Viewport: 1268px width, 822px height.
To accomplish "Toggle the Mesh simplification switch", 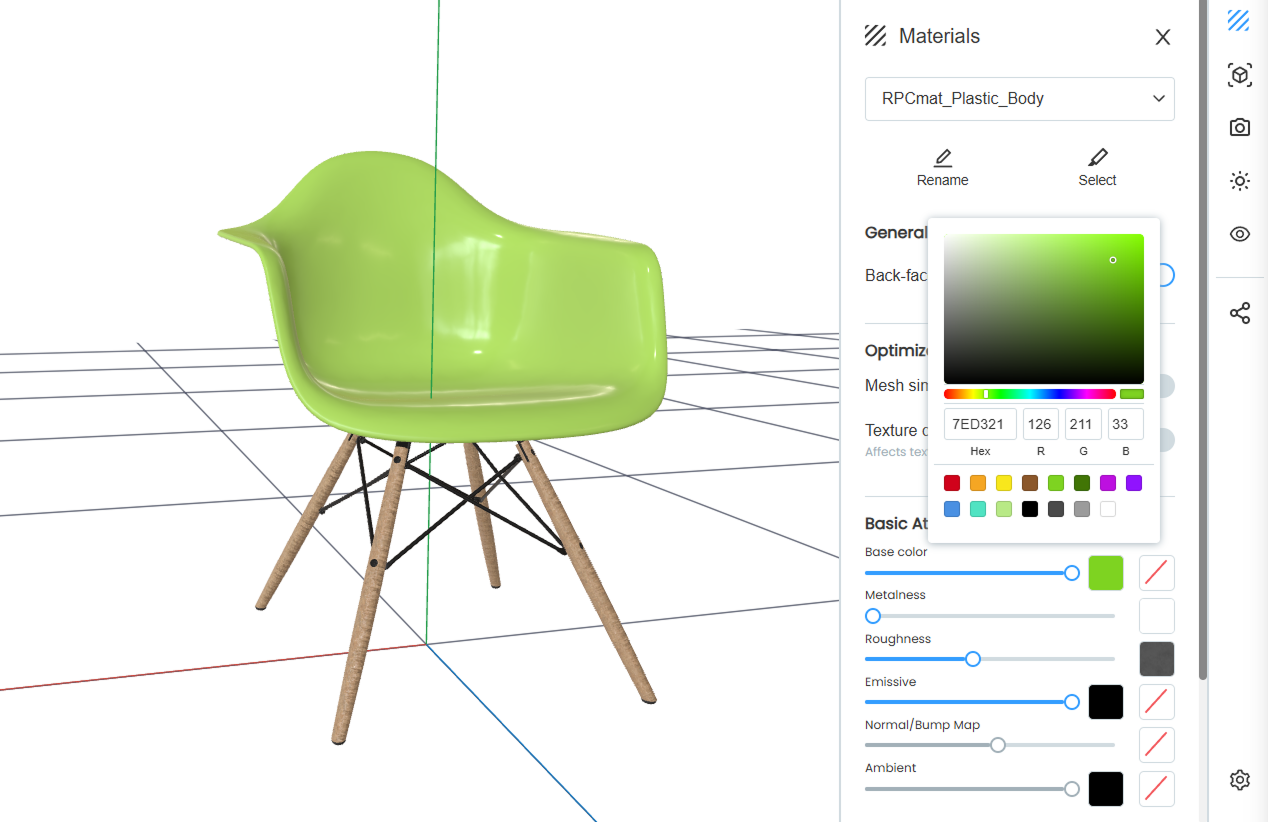I will coord(1166,386).
